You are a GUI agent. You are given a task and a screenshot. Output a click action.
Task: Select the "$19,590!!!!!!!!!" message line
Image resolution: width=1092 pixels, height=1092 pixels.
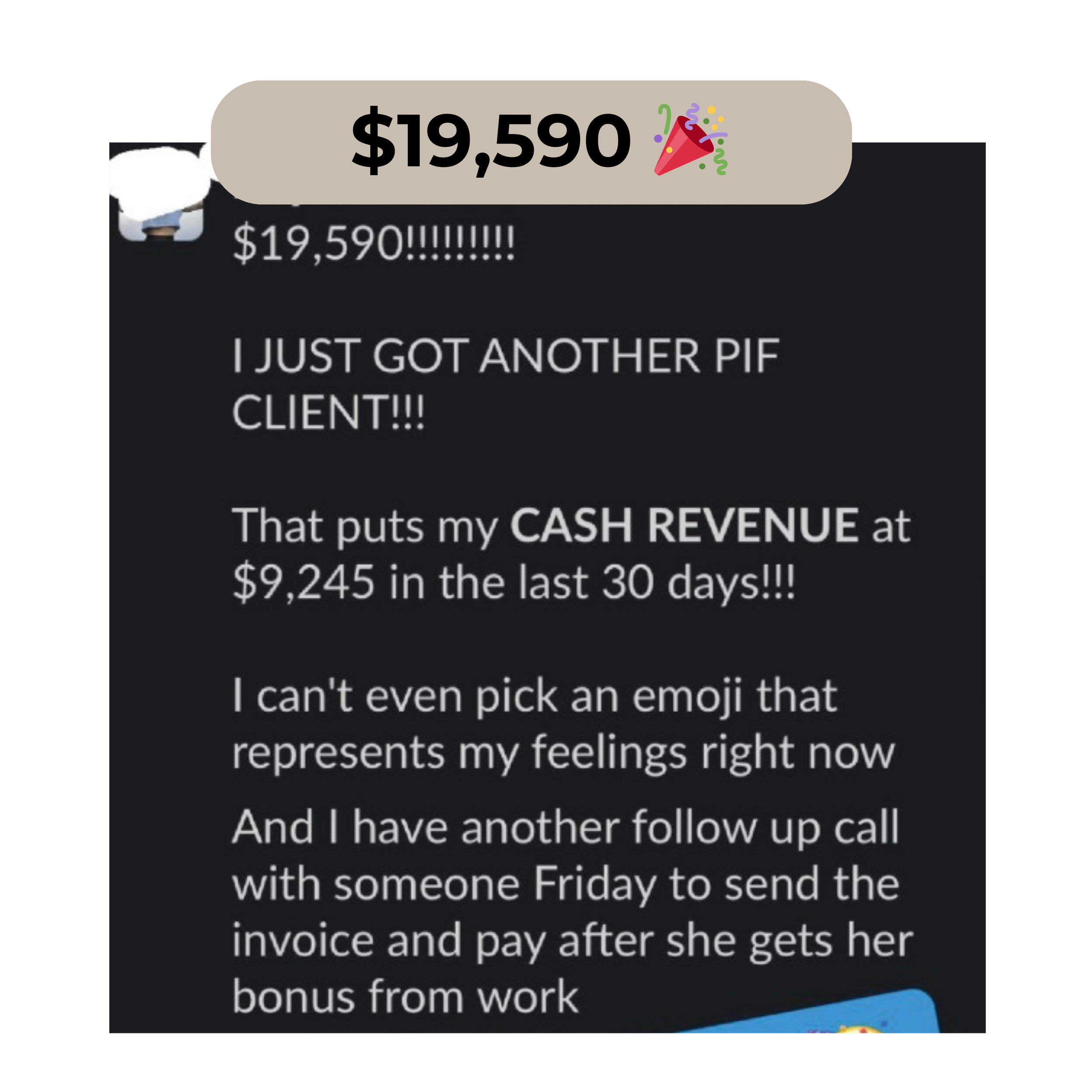click(373, 244)
